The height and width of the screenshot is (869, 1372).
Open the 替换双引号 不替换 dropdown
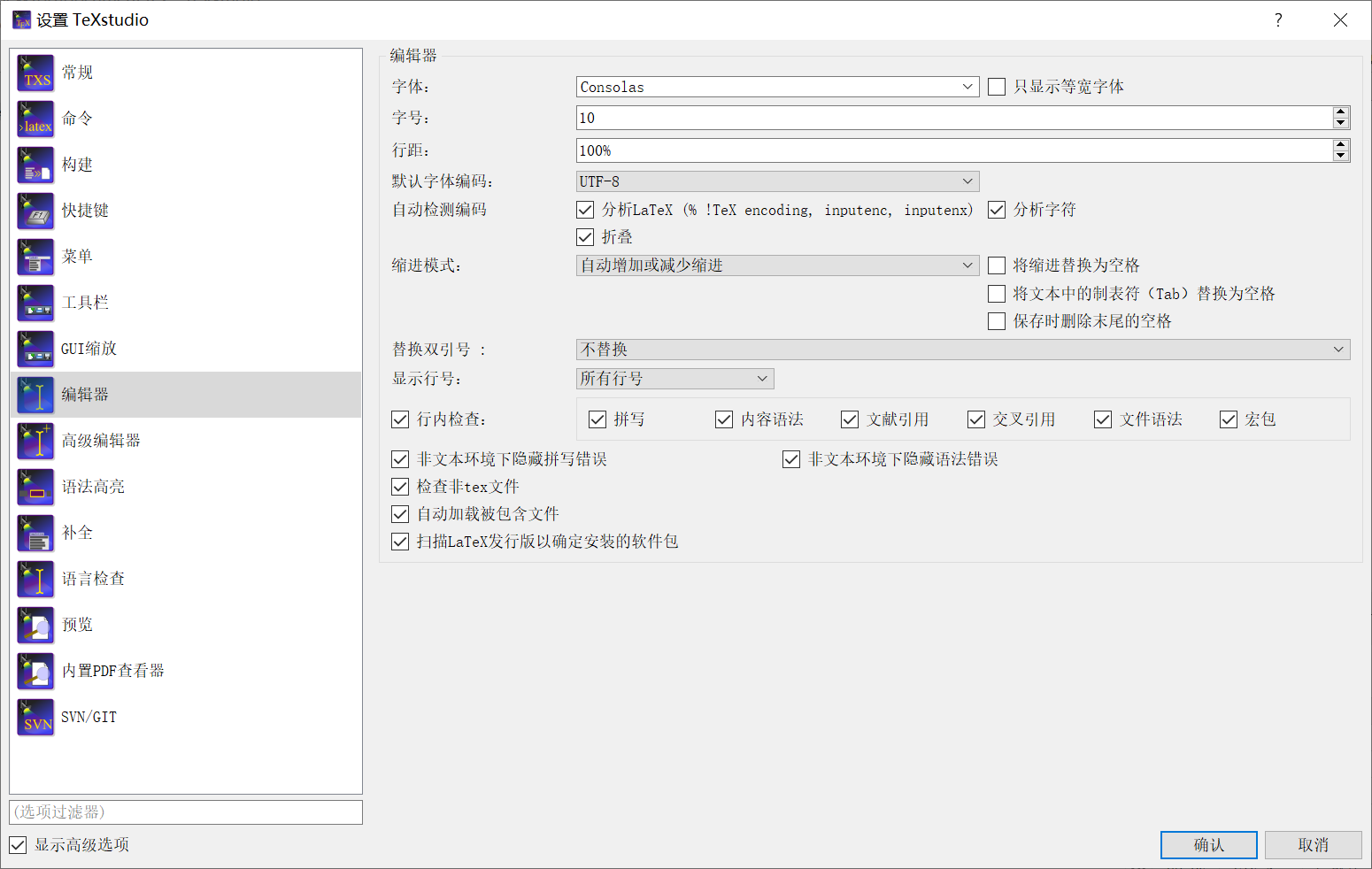pyautogui.click(x=963, y=350)
